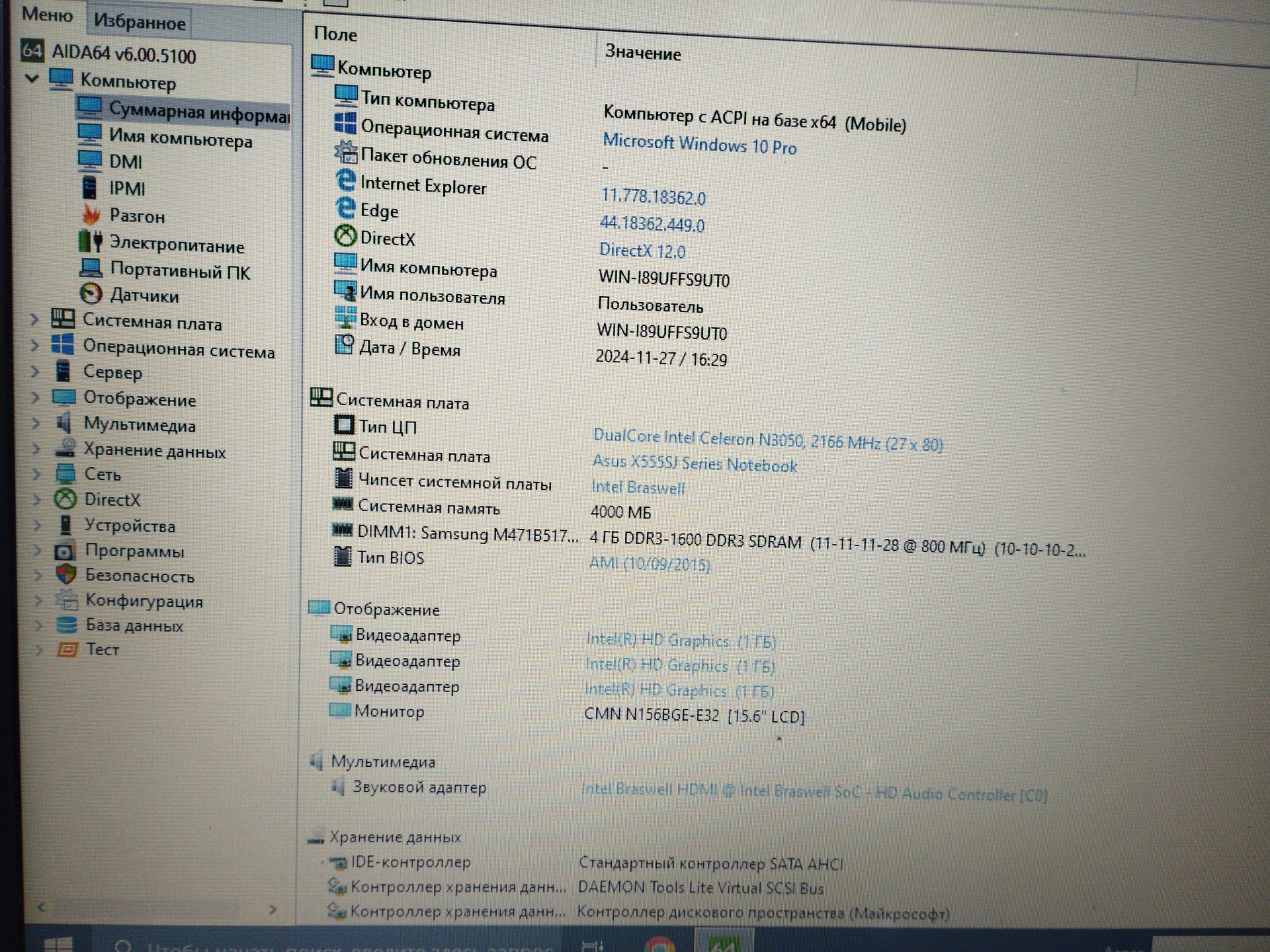The width and height of the screenshot is (1270, 952).
Task: Expand the Сервер tree node
Action: click(x=35, y=372)
